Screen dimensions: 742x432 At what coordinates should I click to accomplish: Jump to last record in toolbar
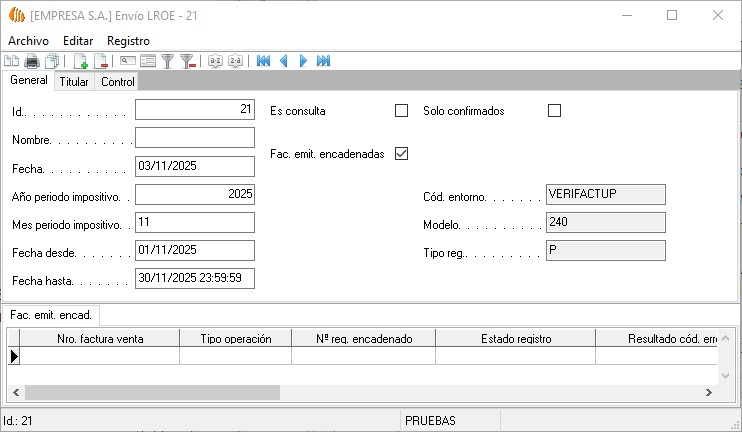[x=323, y=61]
